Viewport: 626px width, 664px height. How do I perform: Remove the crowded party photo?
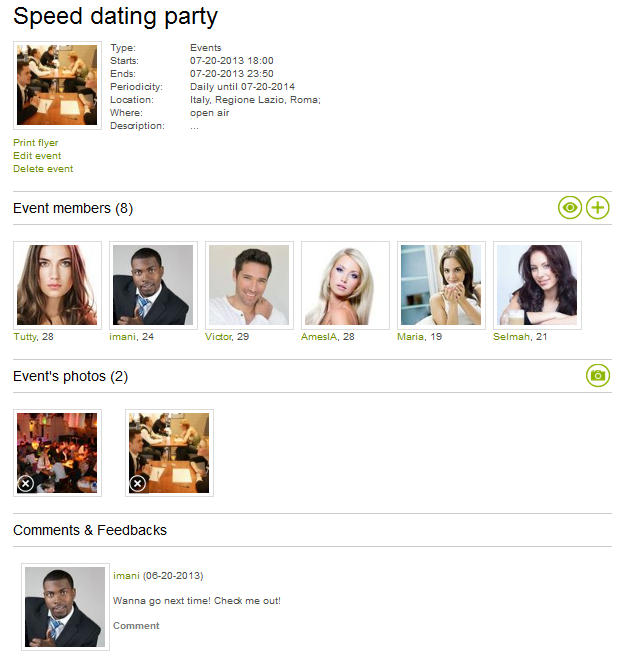click(x=26, y=483)
